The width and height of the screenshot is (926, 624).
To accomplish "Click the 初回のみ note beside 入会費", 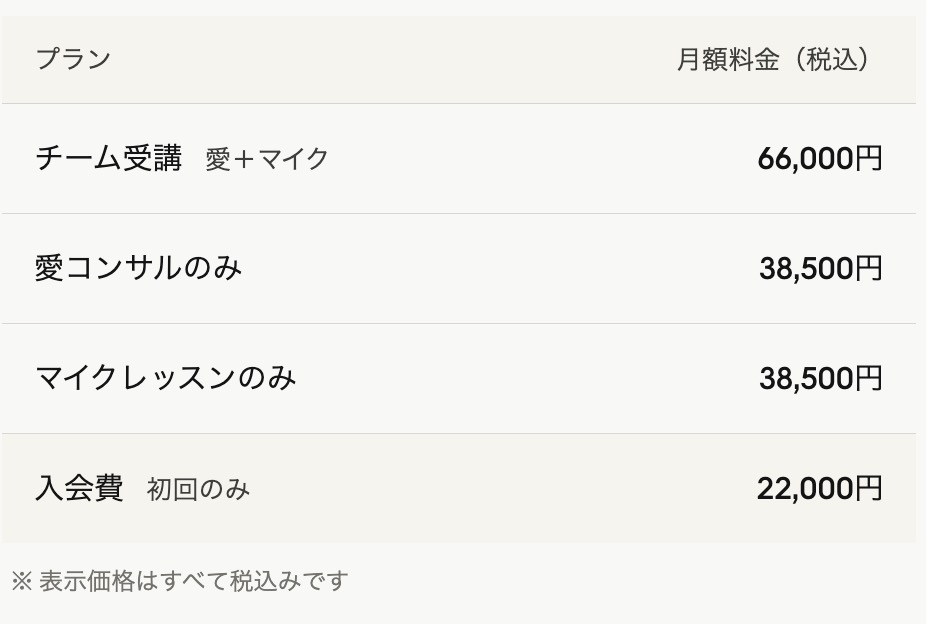I will pyautogui.click(x=198, y=489).
